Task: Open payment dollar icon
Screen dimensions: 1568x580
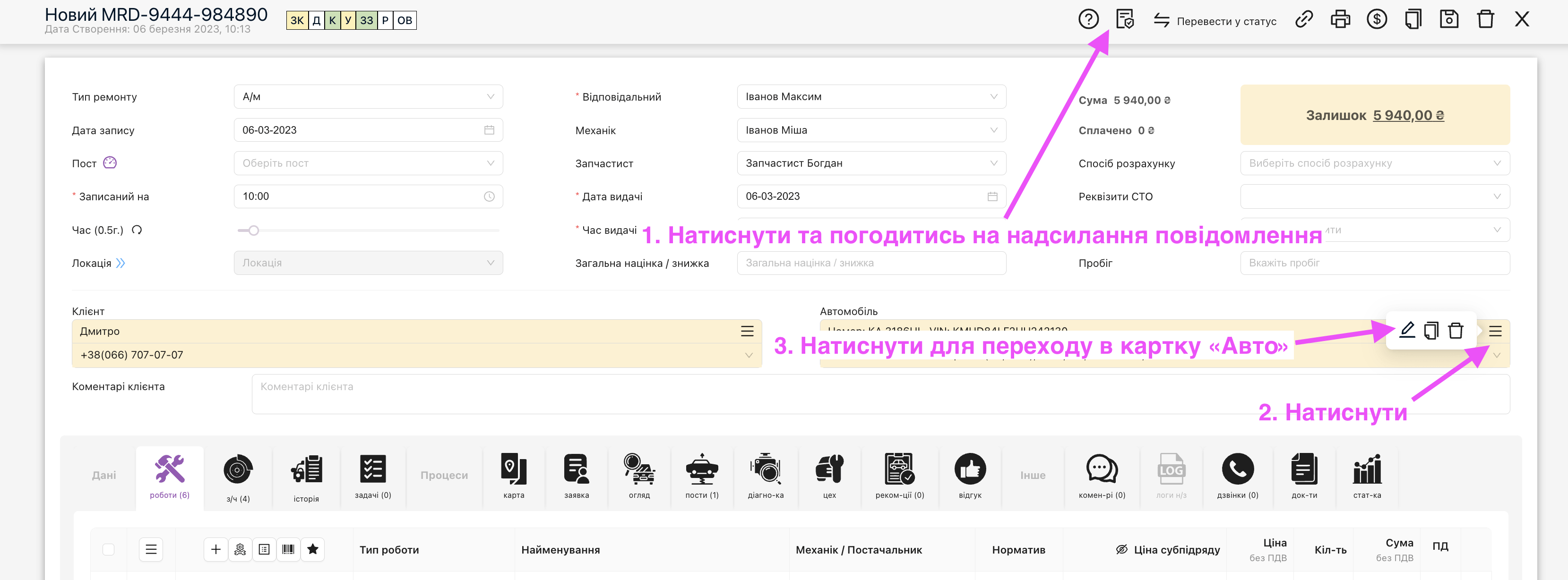Action: tap(1376, 19)
